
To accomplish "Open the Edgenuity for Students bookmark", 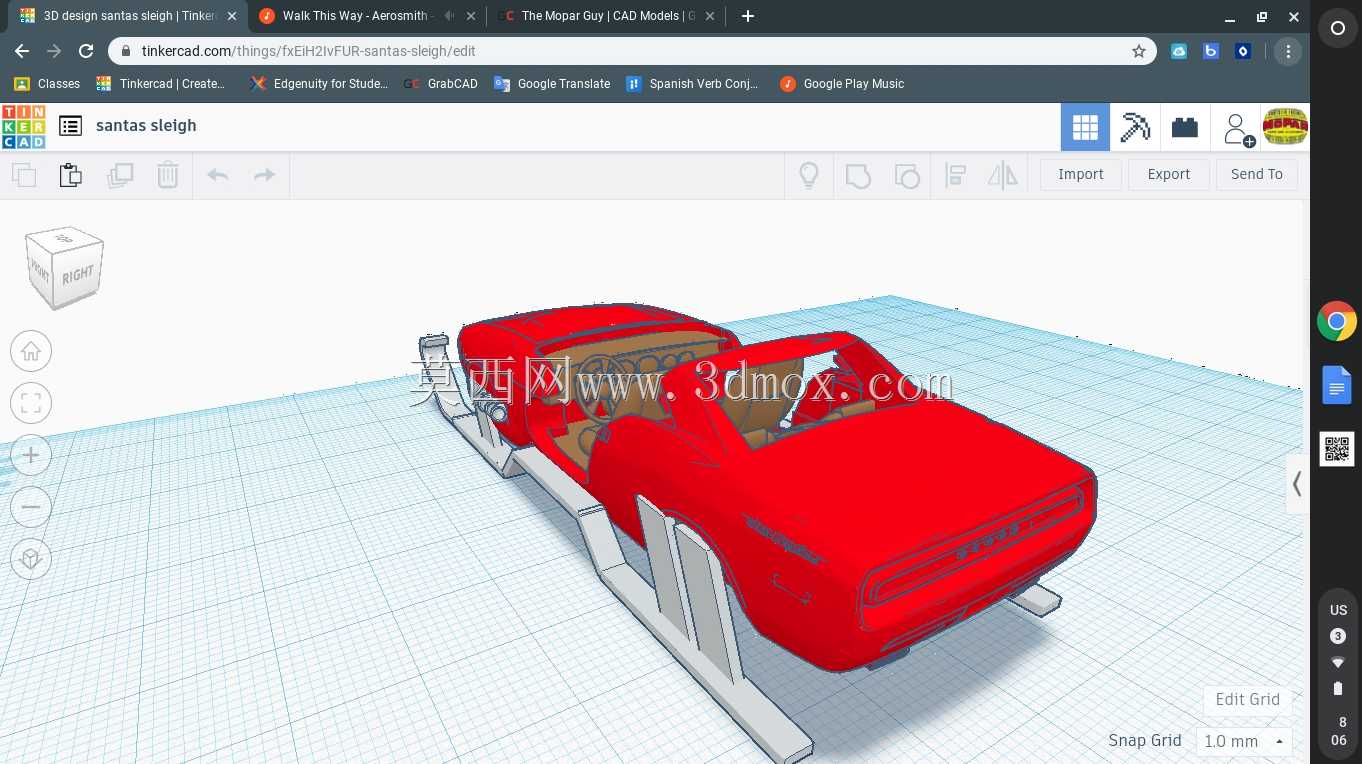I will pos(320,84).
